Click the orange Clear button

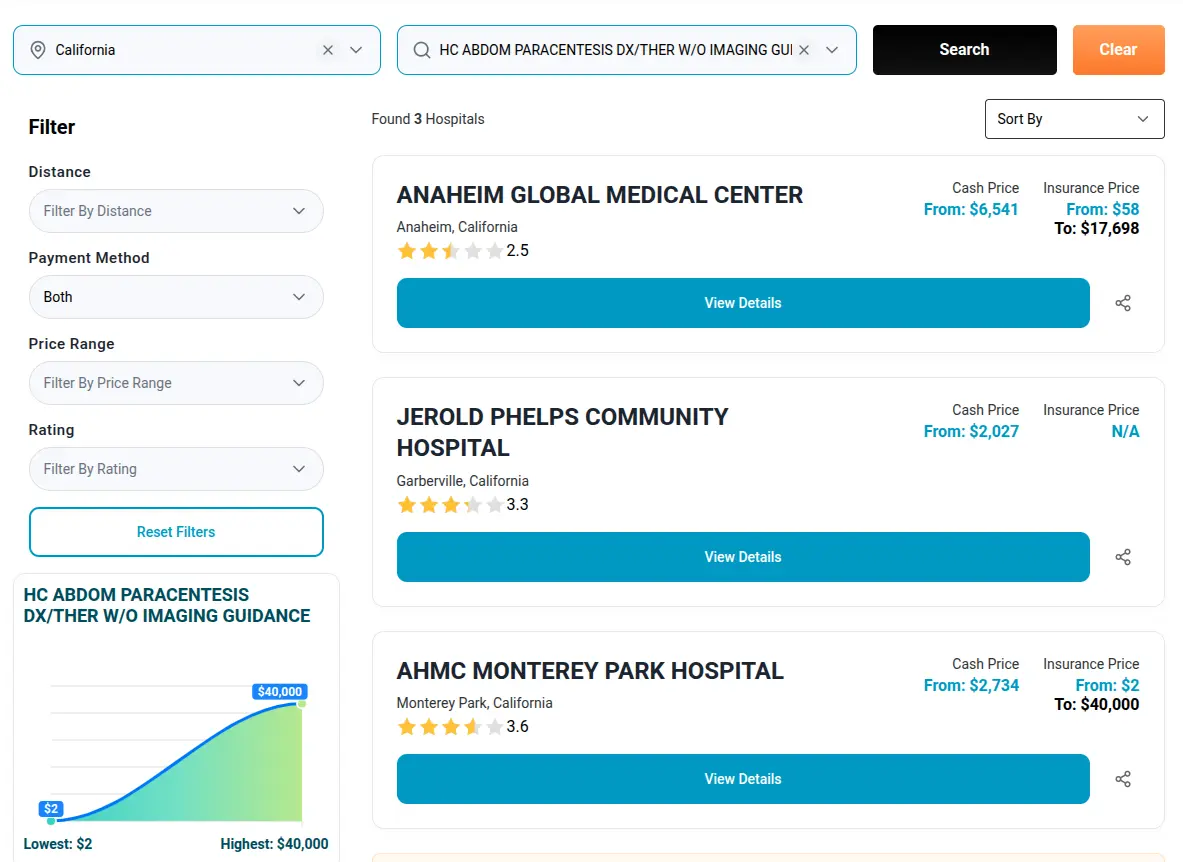[x=1118, y=50]
